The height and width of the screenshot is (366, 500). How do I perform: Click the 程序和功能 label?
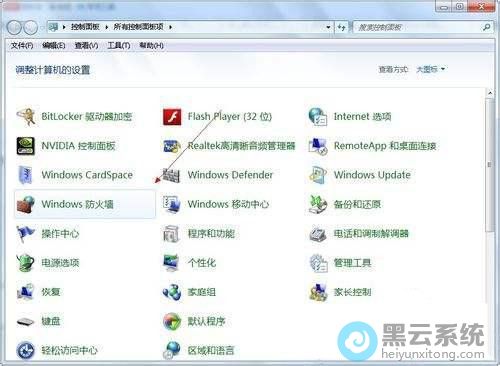click(x=211, y=233)
